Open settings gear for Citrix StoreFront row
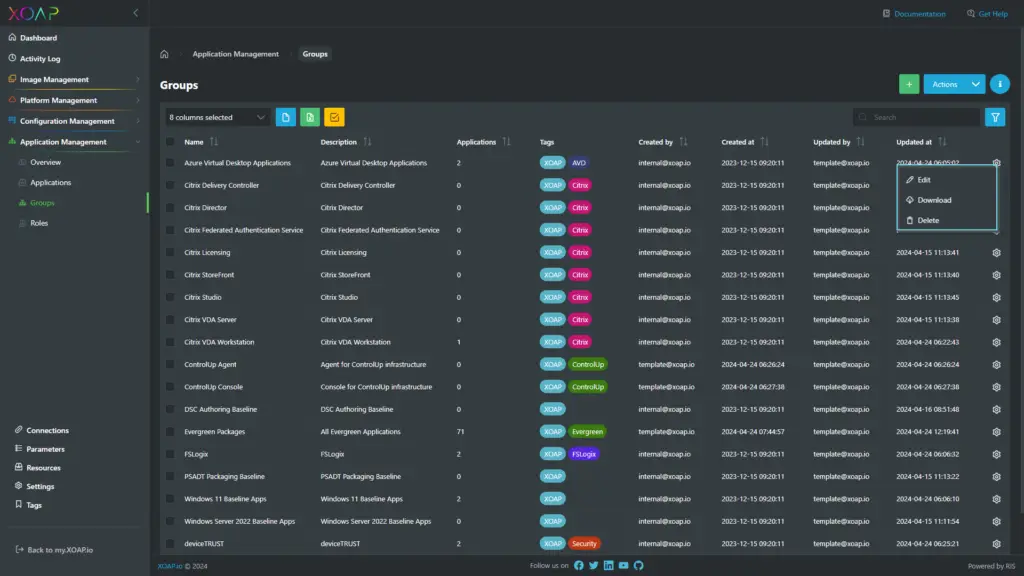 coord(996,275)
